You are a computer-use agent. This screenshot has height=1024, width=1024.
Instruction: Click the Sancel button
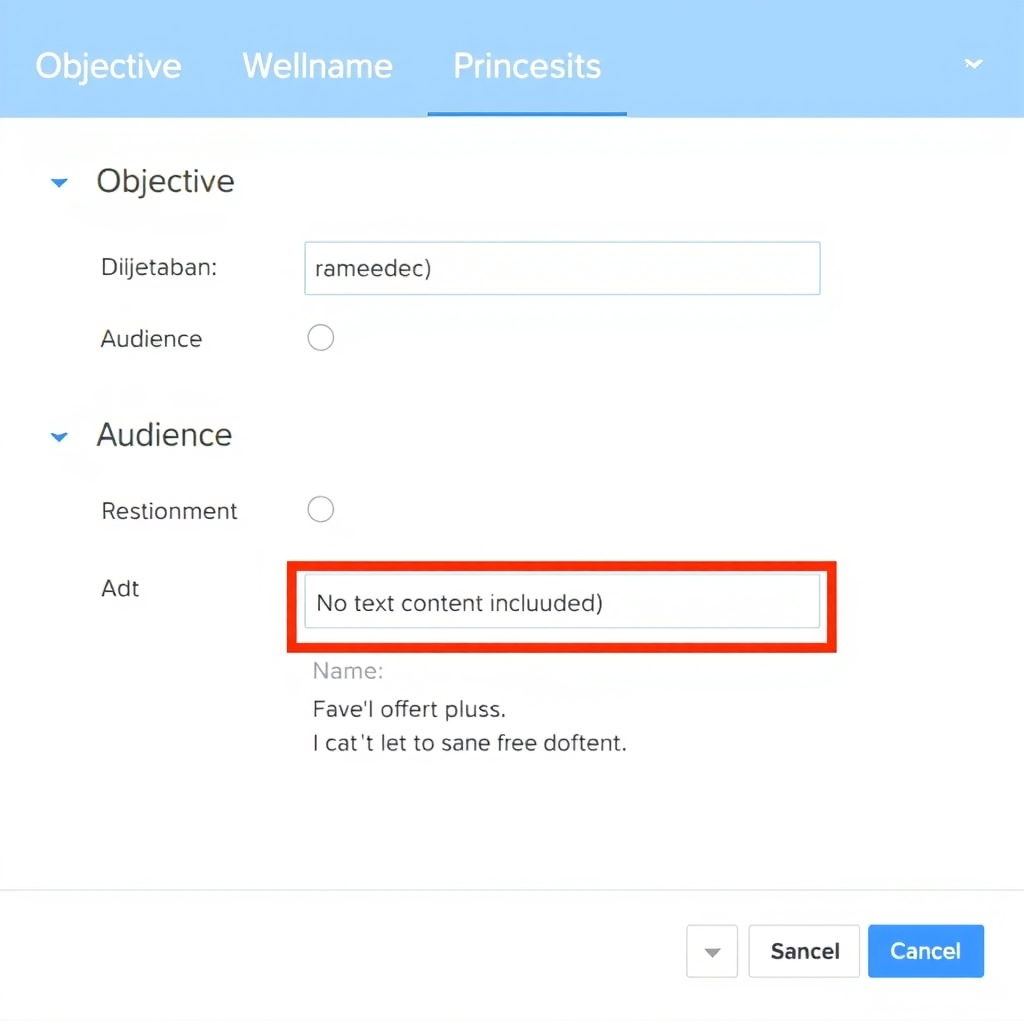[803, 951]
